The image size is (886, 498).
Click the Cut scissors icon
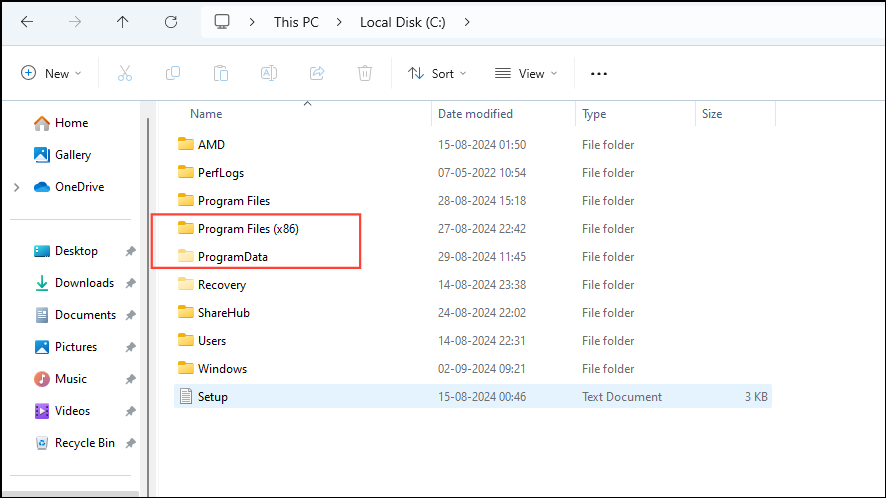tap(125, 73)
